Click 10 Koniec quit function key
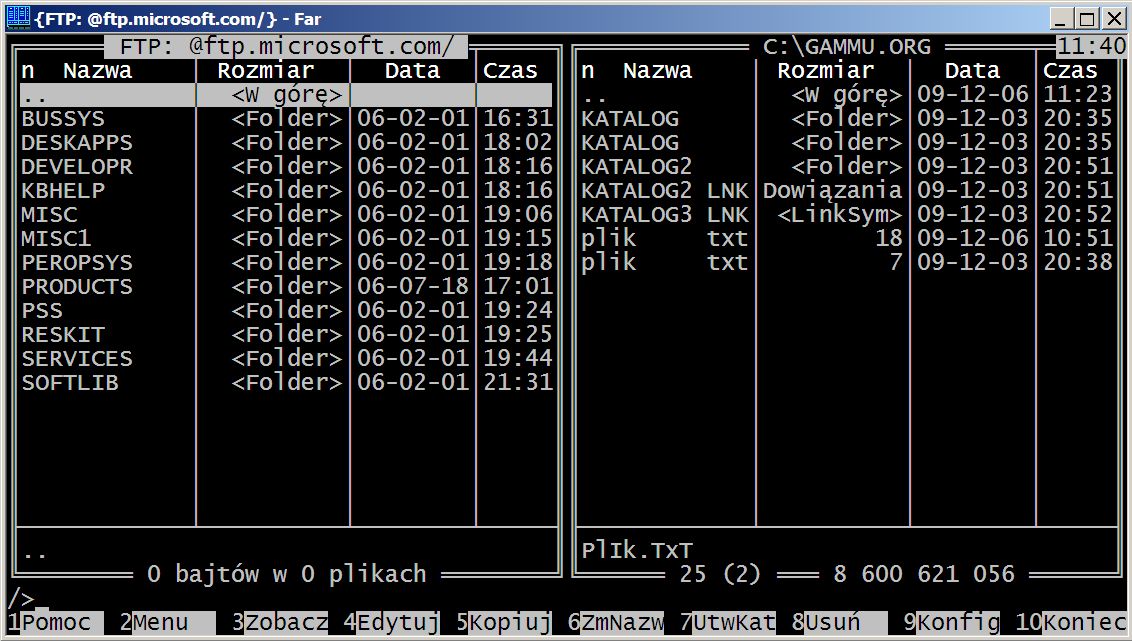The height and width of the screenshot is (641, 1132). point(1071,622)
